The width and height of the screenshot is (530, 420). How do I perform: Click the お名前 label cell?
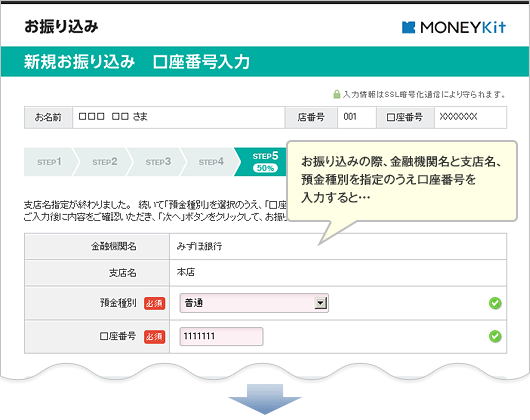point(48,117)
